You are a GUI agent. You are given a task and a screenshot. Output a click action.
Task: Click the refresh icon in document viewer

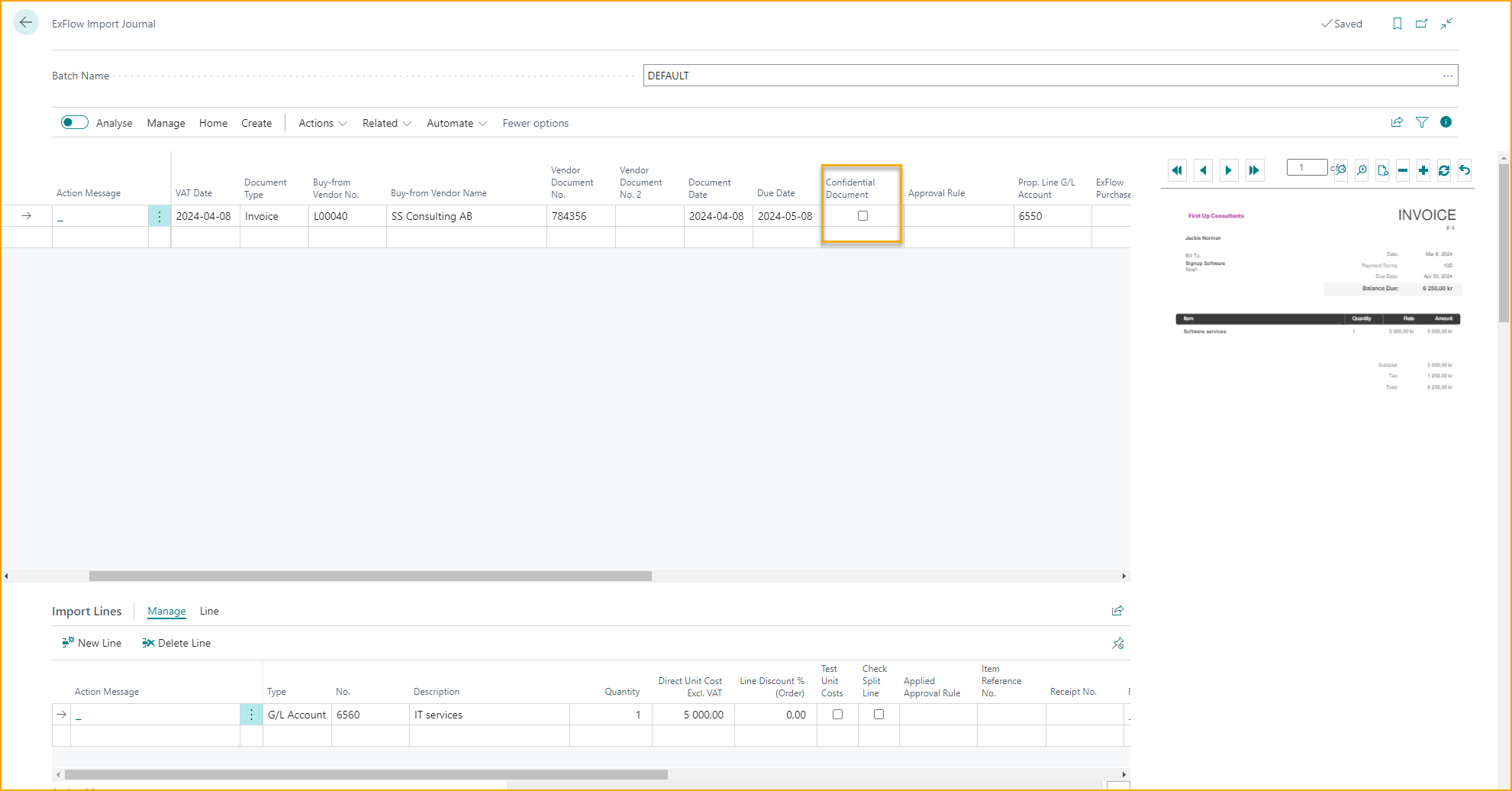click(x=1444, y=170)
